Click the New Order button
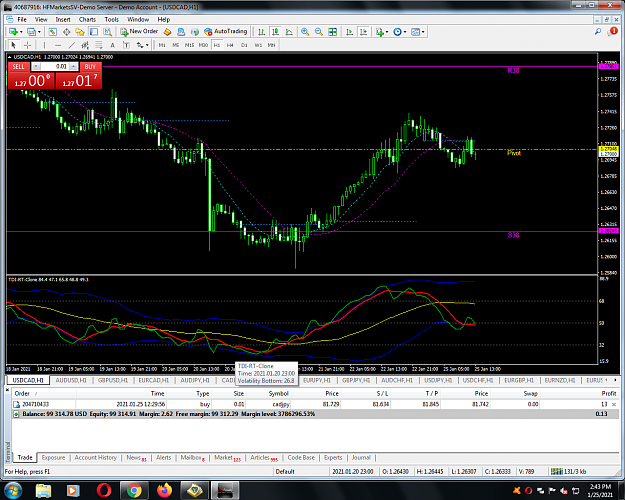Screen dimensions: 625x500 139,31
